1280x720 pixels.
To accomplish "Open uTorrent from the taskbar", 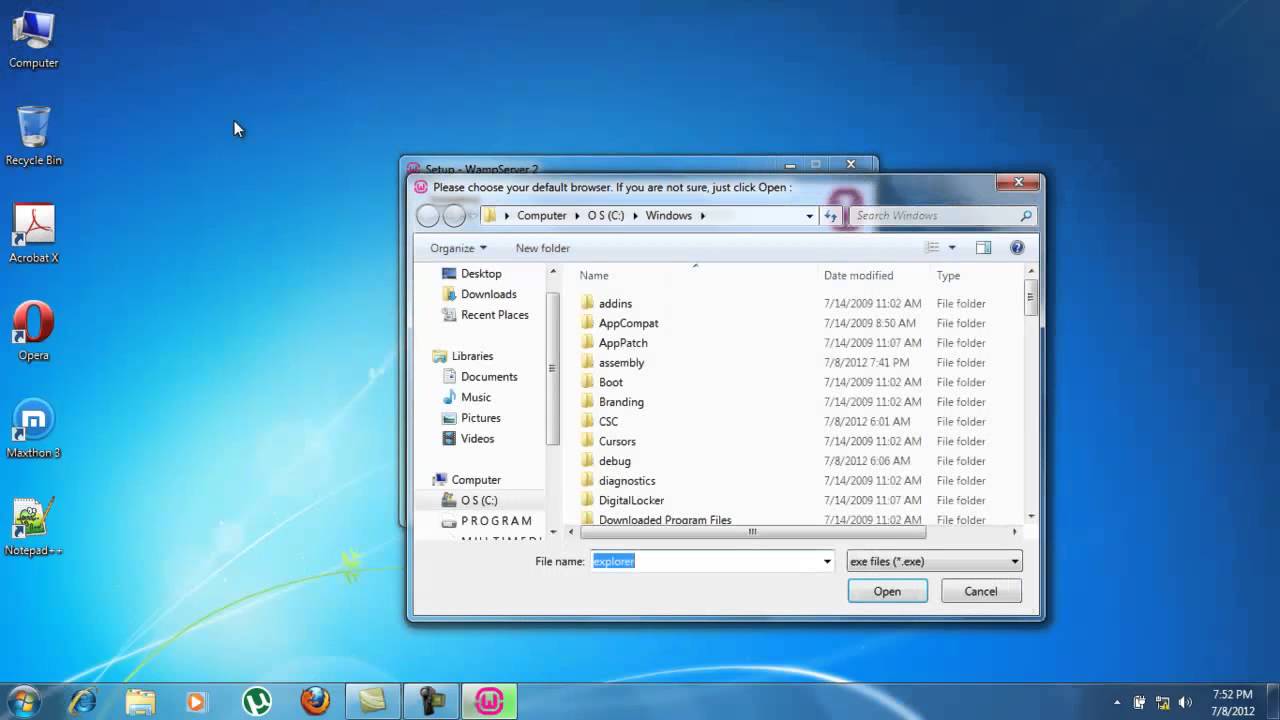I will point(257,701).
